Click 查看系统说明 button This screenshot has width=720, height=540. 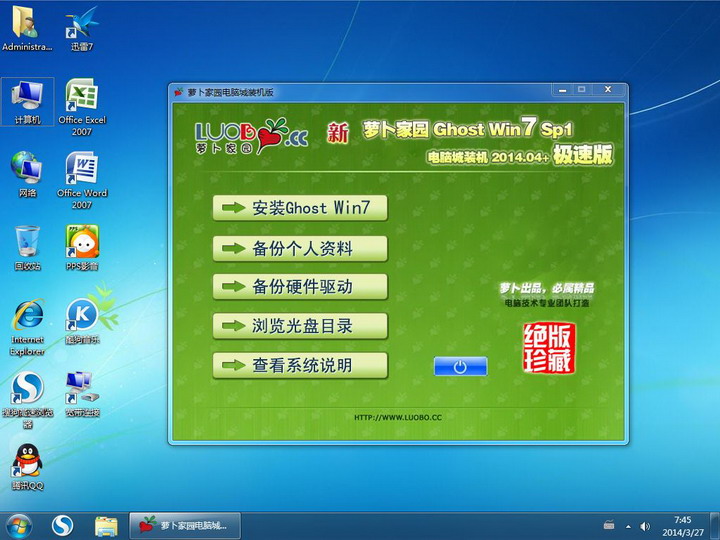[x=300, y=366]
